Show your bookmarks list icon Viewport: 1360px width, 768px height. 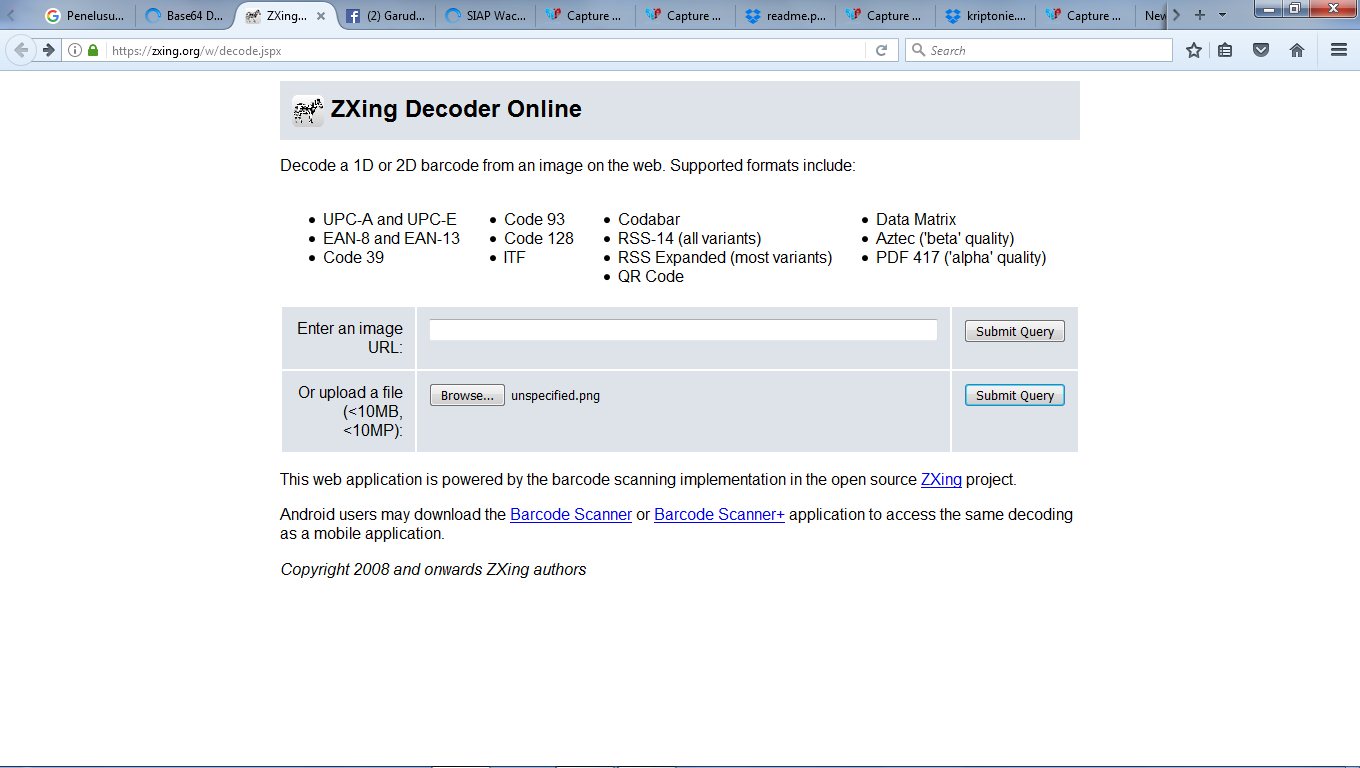[1225, 50]
